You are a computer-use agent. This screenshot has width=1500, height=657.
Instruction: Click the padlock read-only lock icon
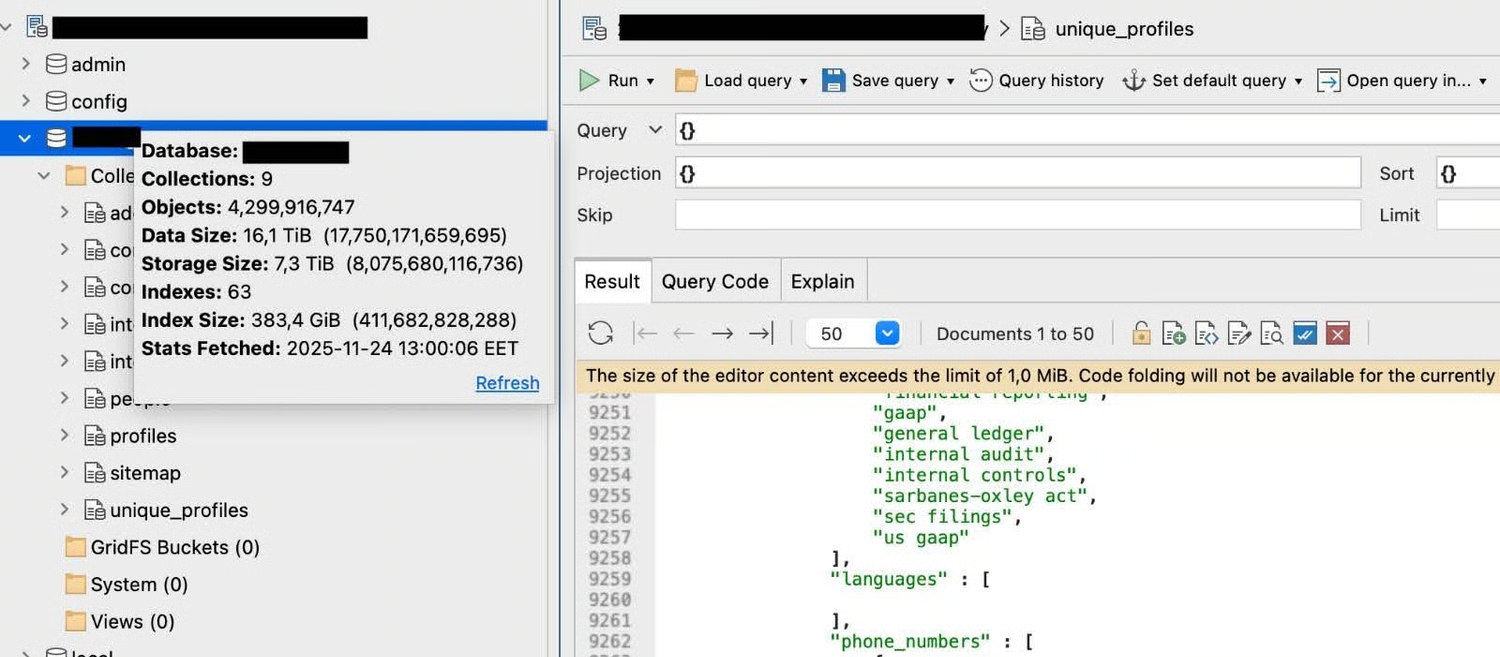pyautogui.click(x=1141, y=334)
